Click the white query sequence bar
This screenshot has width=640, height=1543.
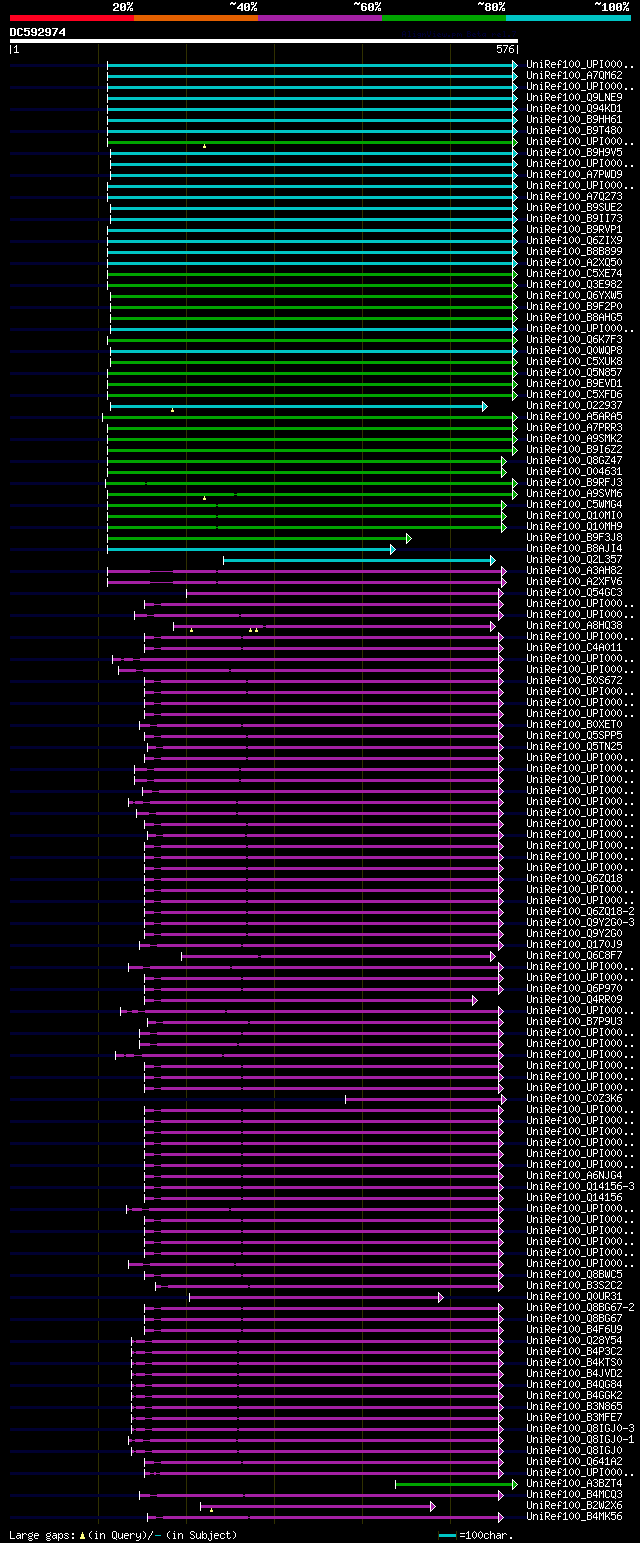(x=264, y=41)
